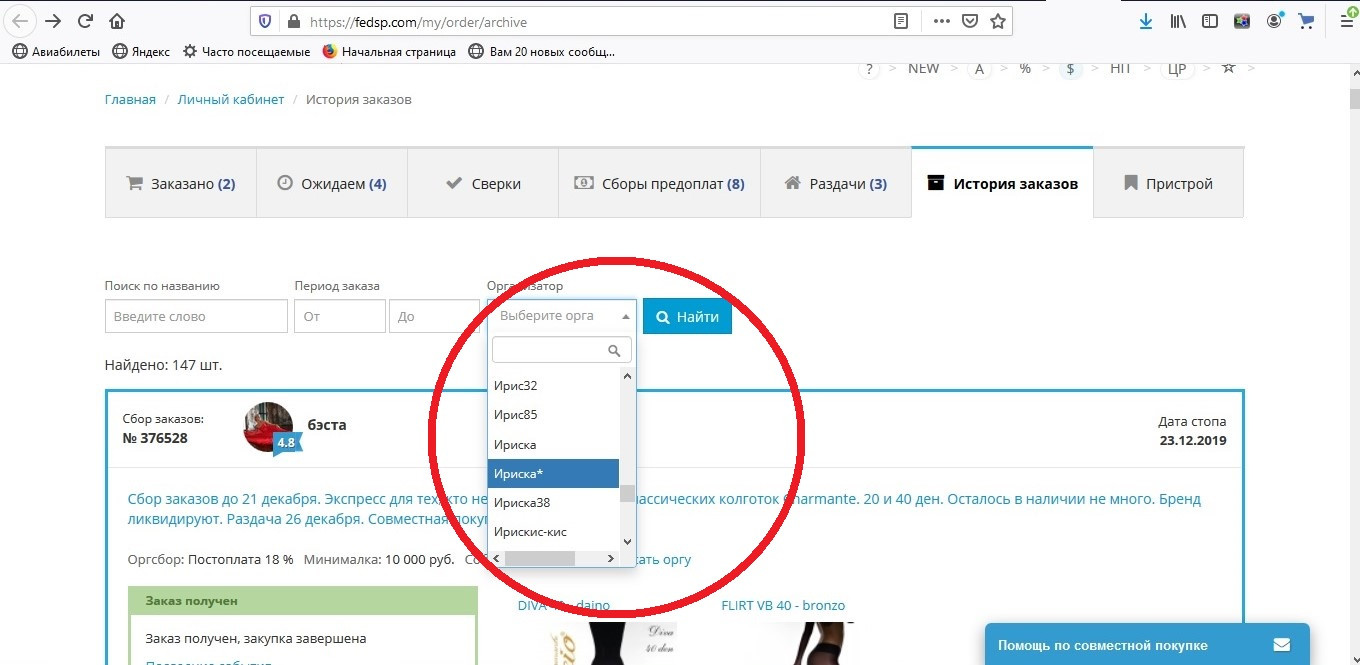The height and width of the screenshot is (665, 1360).
Task: Open the shopping cart icon in toolbar
Action: coord(1306,21)
